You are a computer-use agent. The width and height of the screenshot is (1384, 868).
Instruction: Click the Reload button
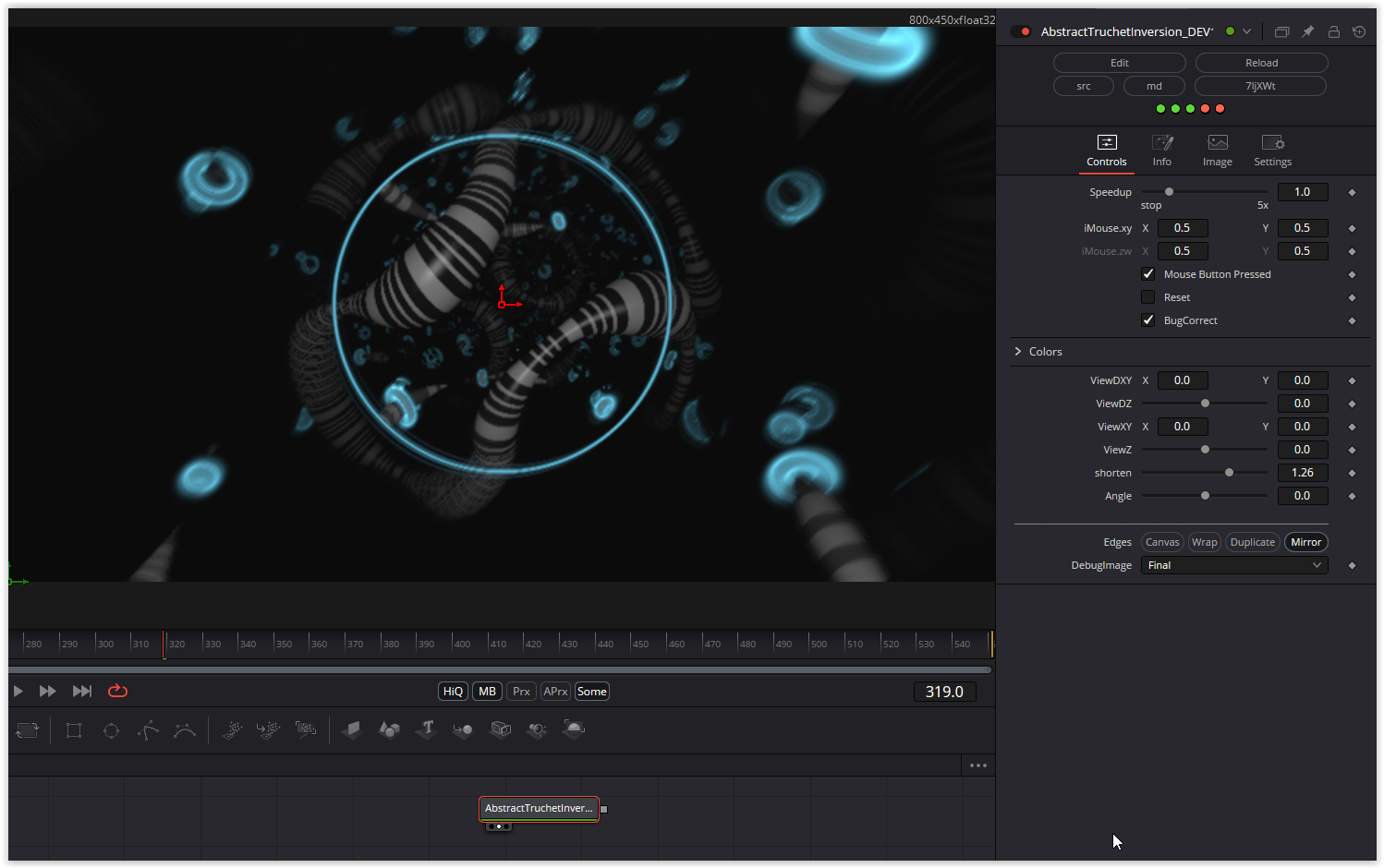point(1262,63)
